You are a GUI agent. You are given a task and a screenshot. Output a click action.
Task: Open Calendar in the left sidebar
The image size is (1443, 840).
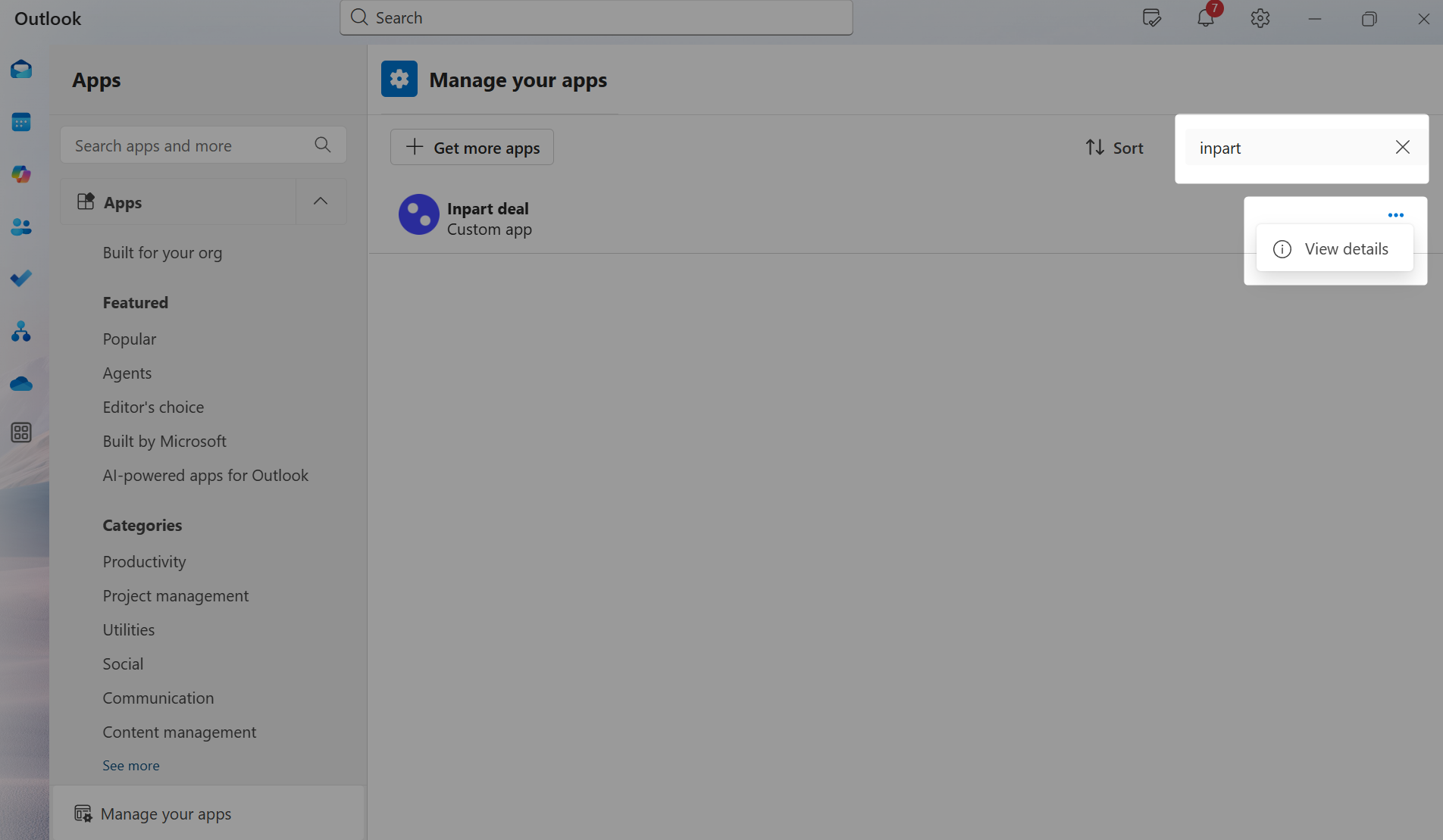[x=21, y=122]
